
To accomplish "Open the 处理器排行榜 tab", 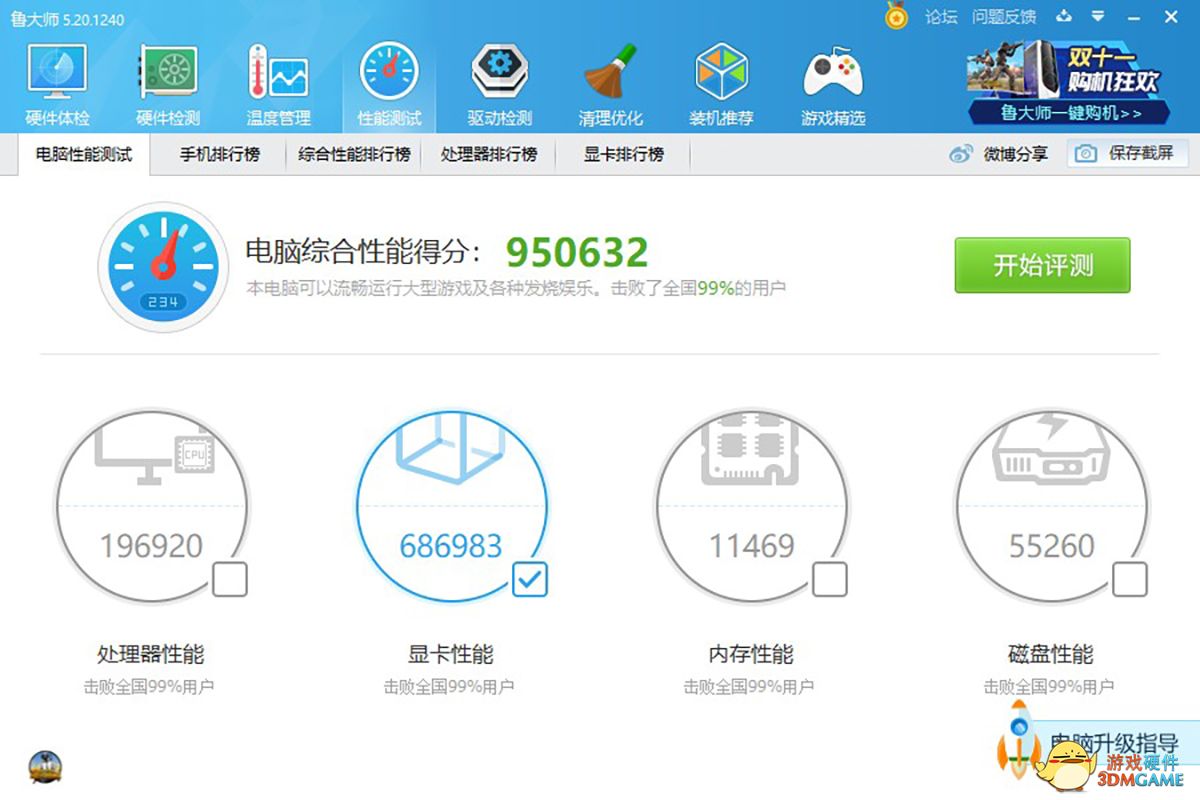I will [489, 154].
